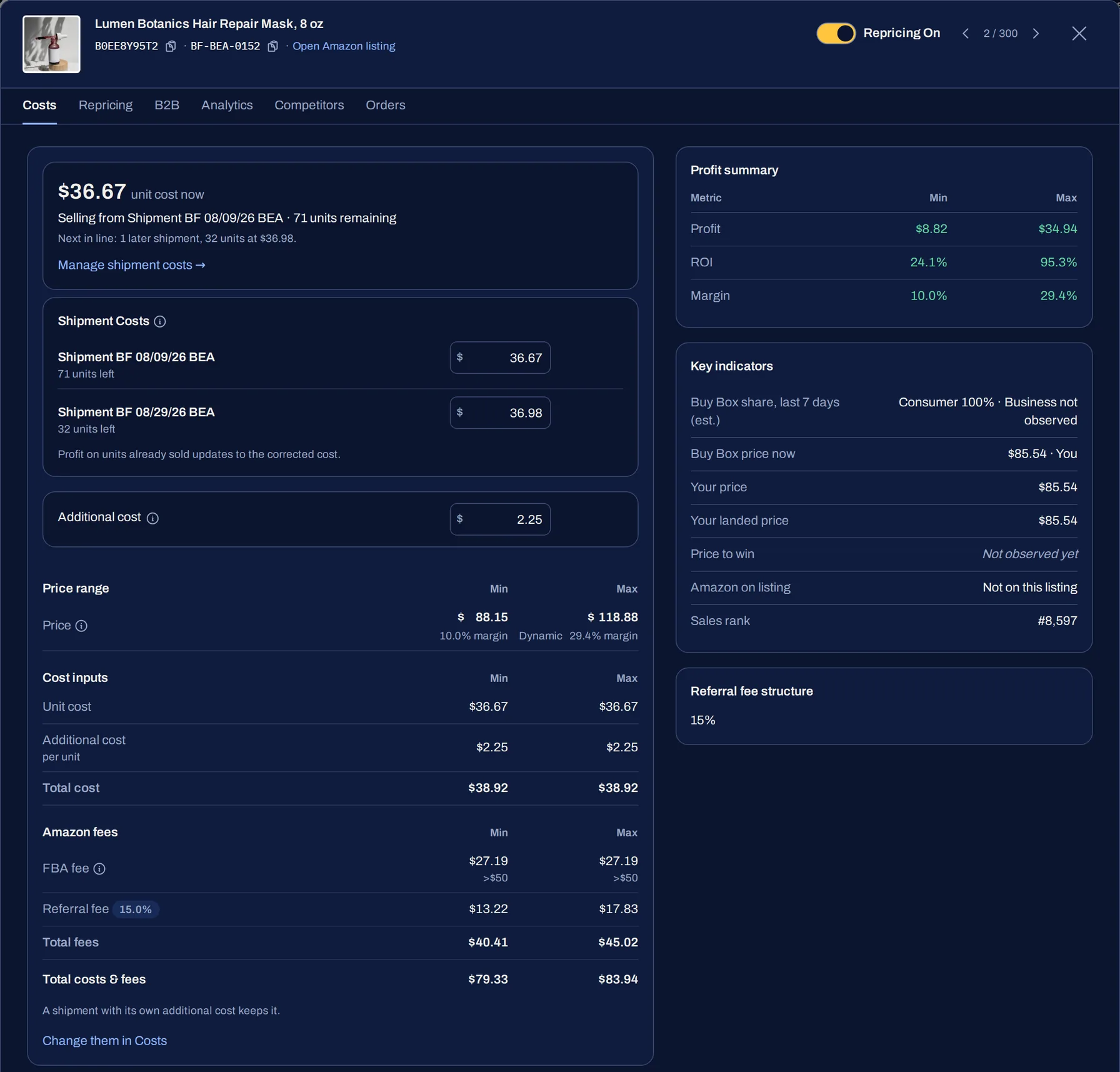Click the 'Not on this listing' value

(x=1030, y=588)
